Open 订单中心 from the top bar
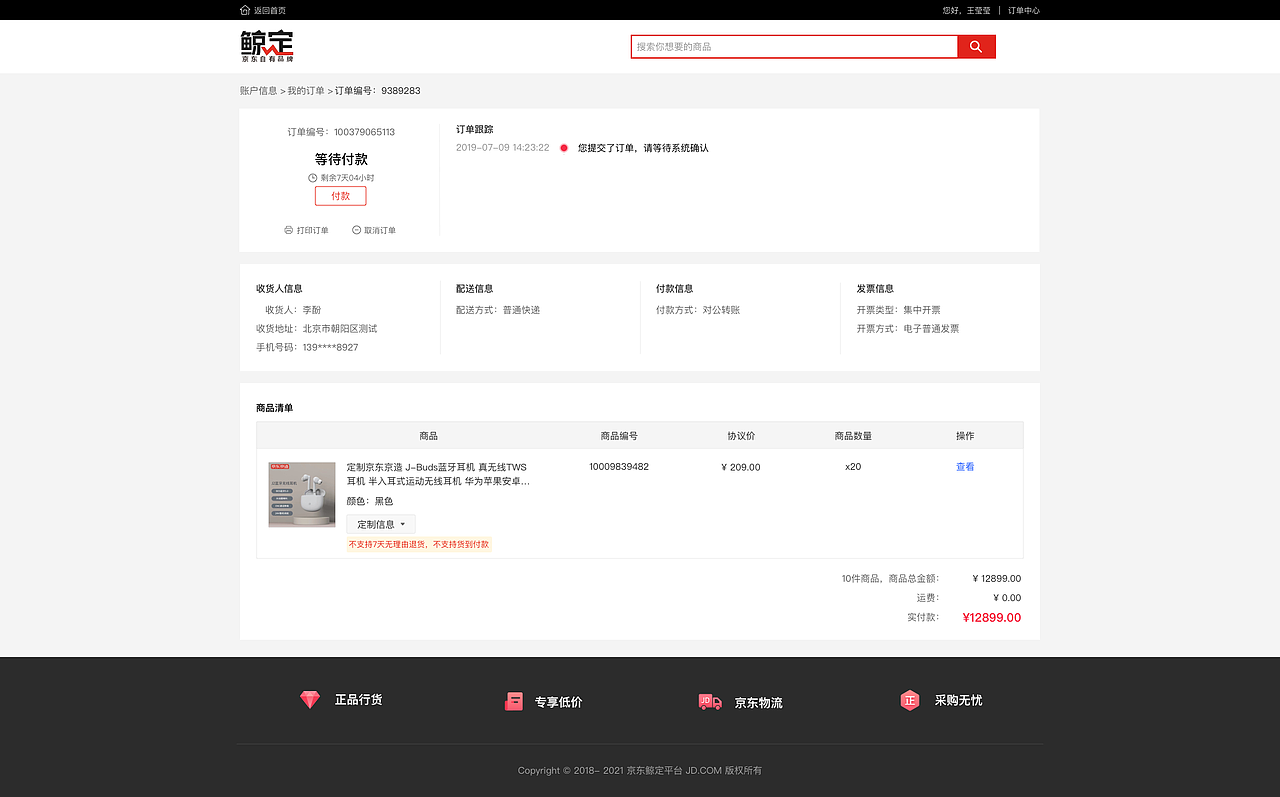 pyautogui.click(x=1023, y=9)
